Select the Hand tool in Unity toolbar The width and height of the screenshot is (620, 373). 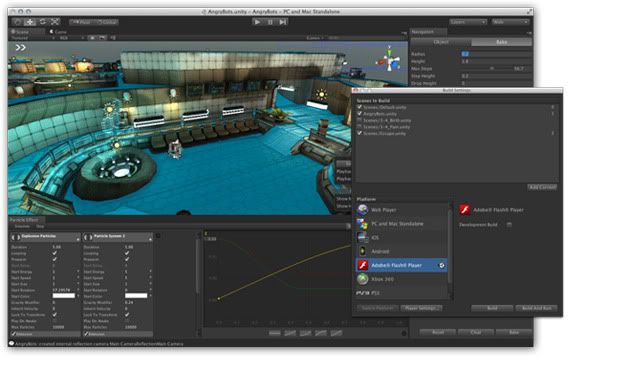(x=17, y=22)
